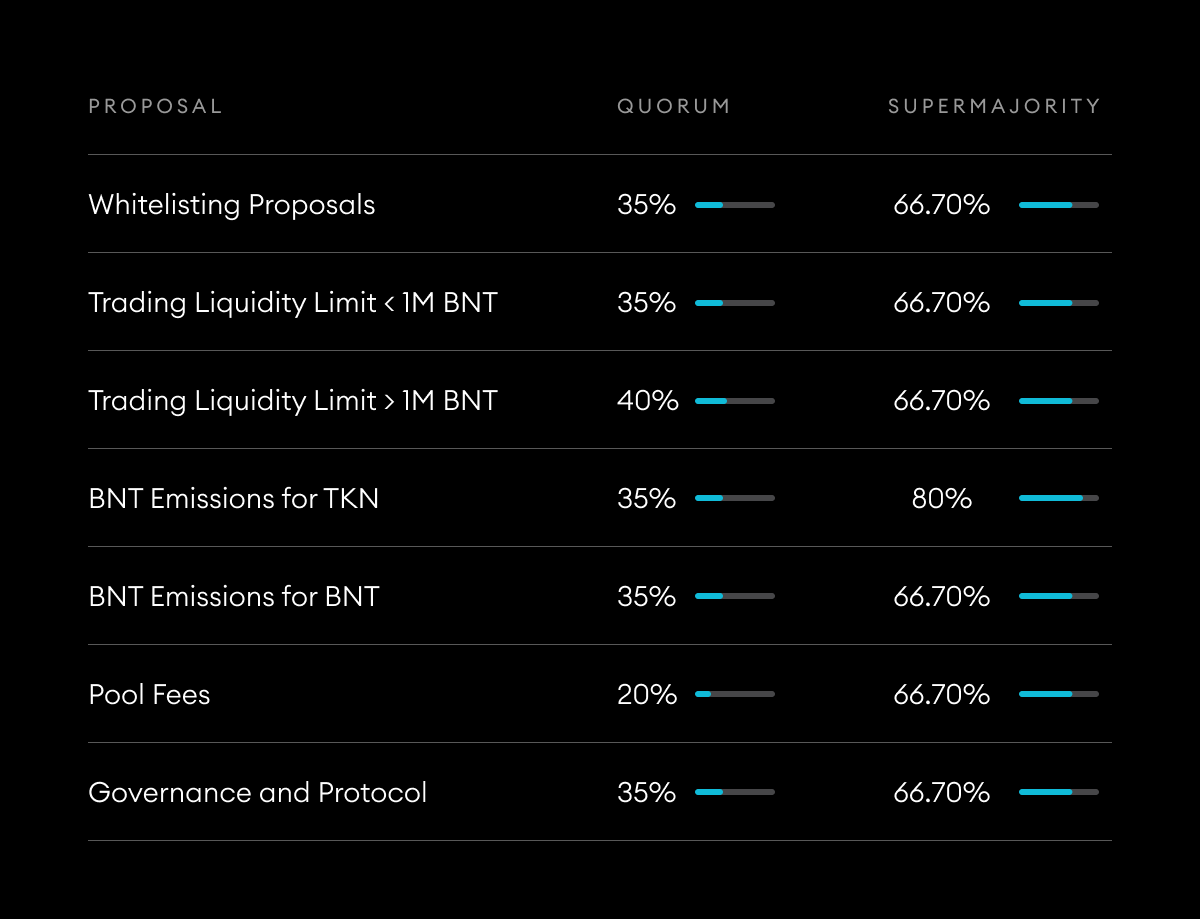Click BNT Emissions for BNT quorum bar
The width and height of the screenshot is (1200, 919).
(735, 596)
